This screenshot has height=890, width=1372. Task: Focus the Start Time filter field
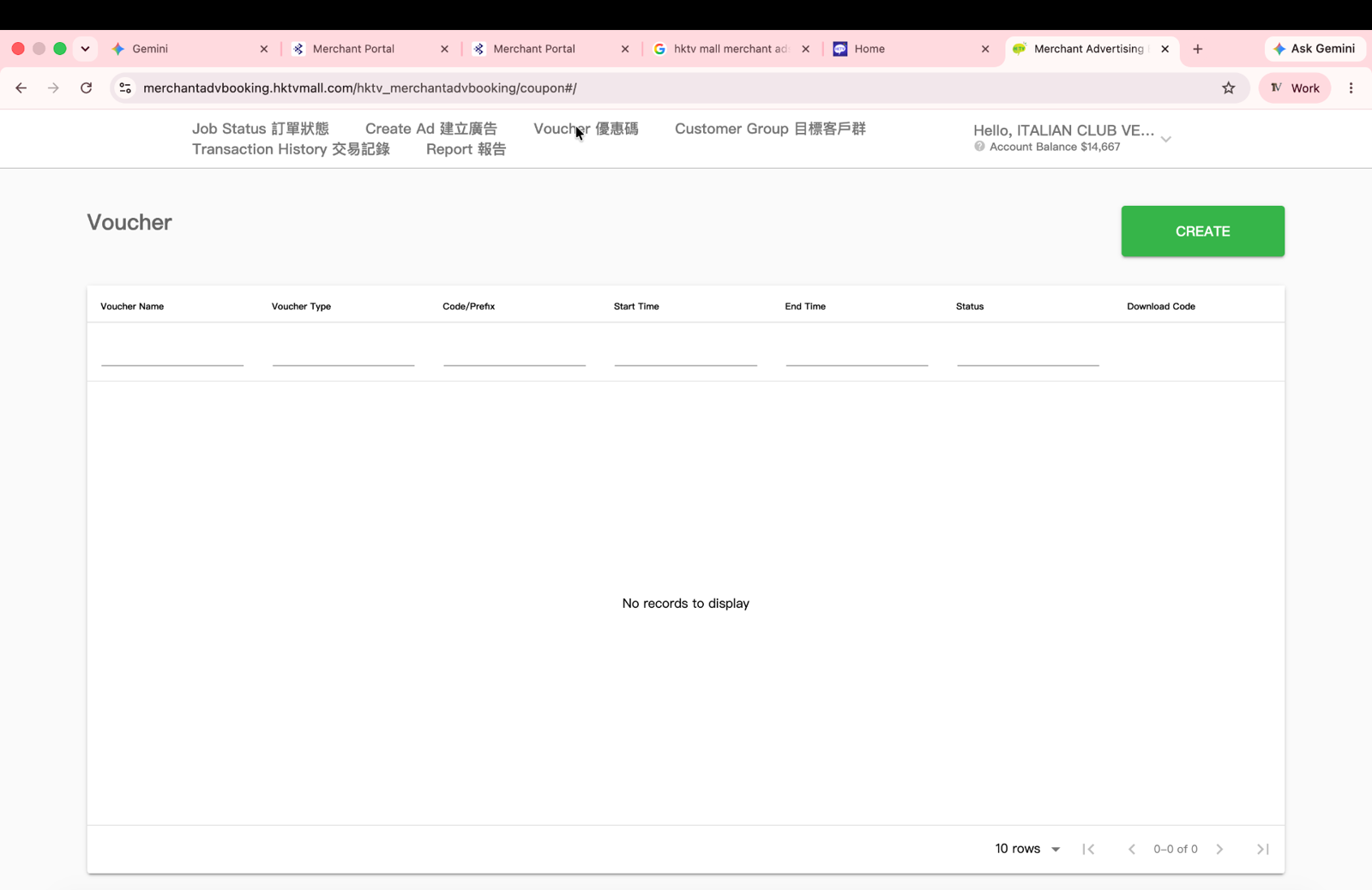(685, 353)
